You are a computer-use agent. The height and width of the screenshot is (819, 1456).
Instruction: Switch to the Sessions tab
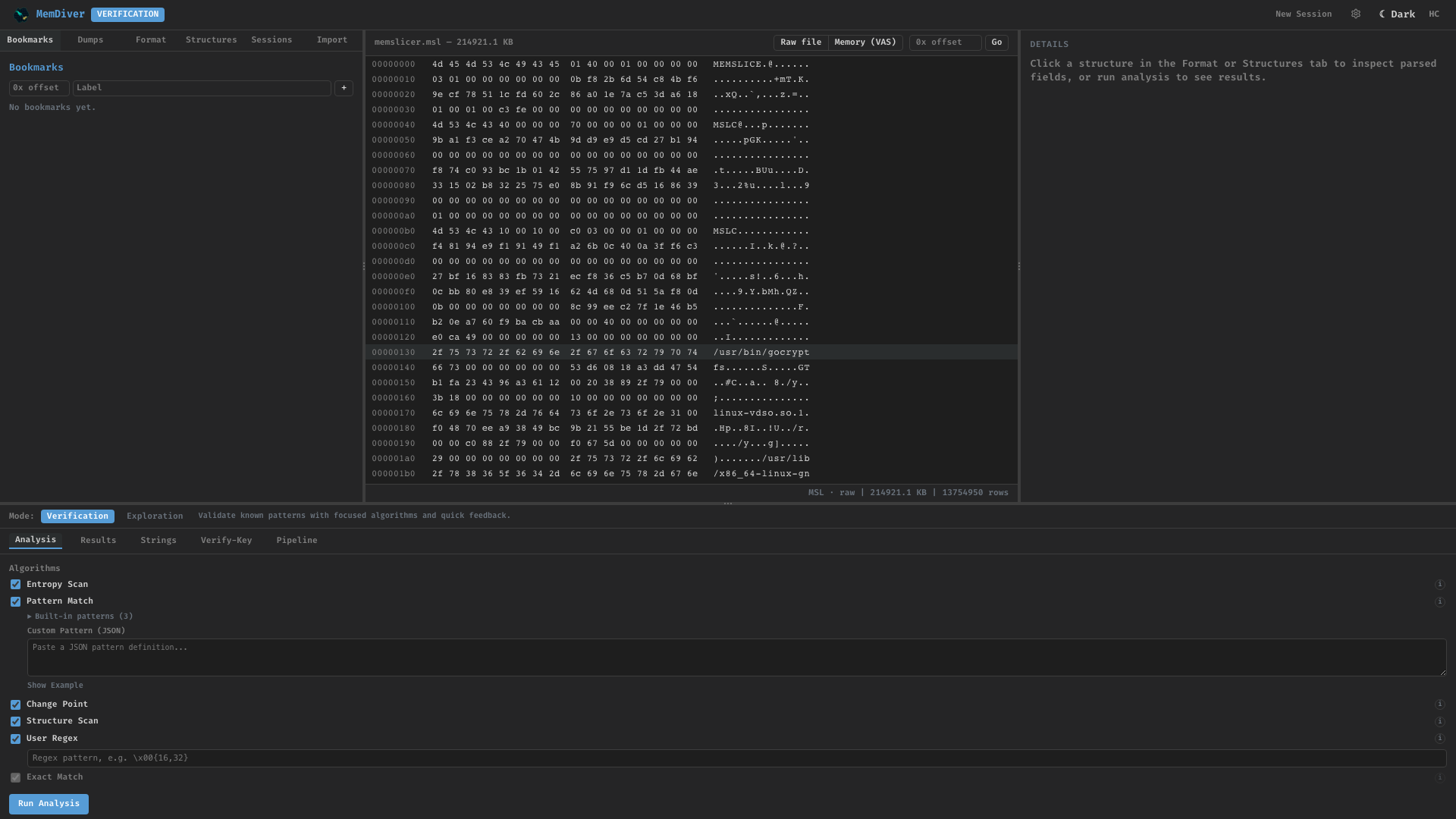tap(271, 40)
